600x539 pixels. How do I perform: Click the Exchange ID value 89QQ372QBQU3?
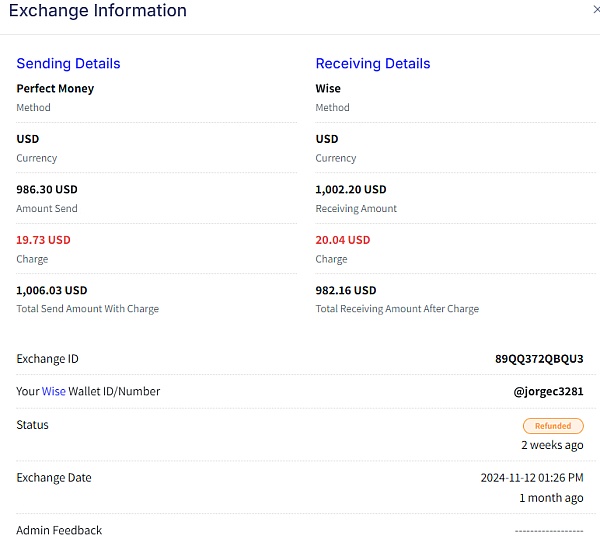click(539, 359)
